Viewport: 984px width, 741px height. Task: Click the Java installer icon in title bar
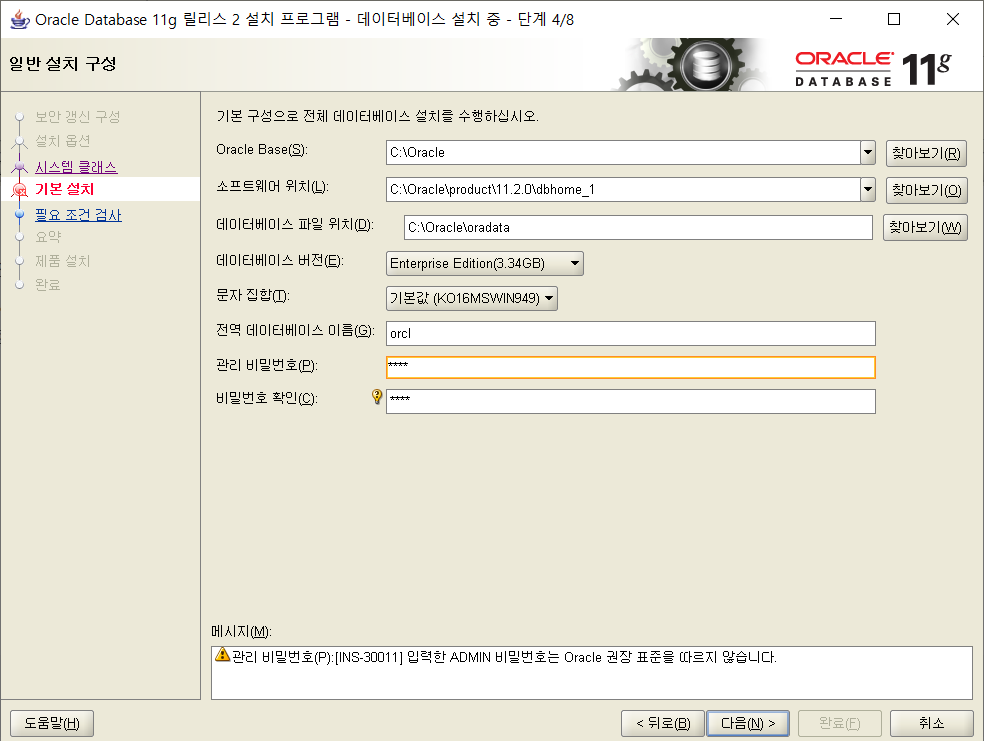pos(19,19)
